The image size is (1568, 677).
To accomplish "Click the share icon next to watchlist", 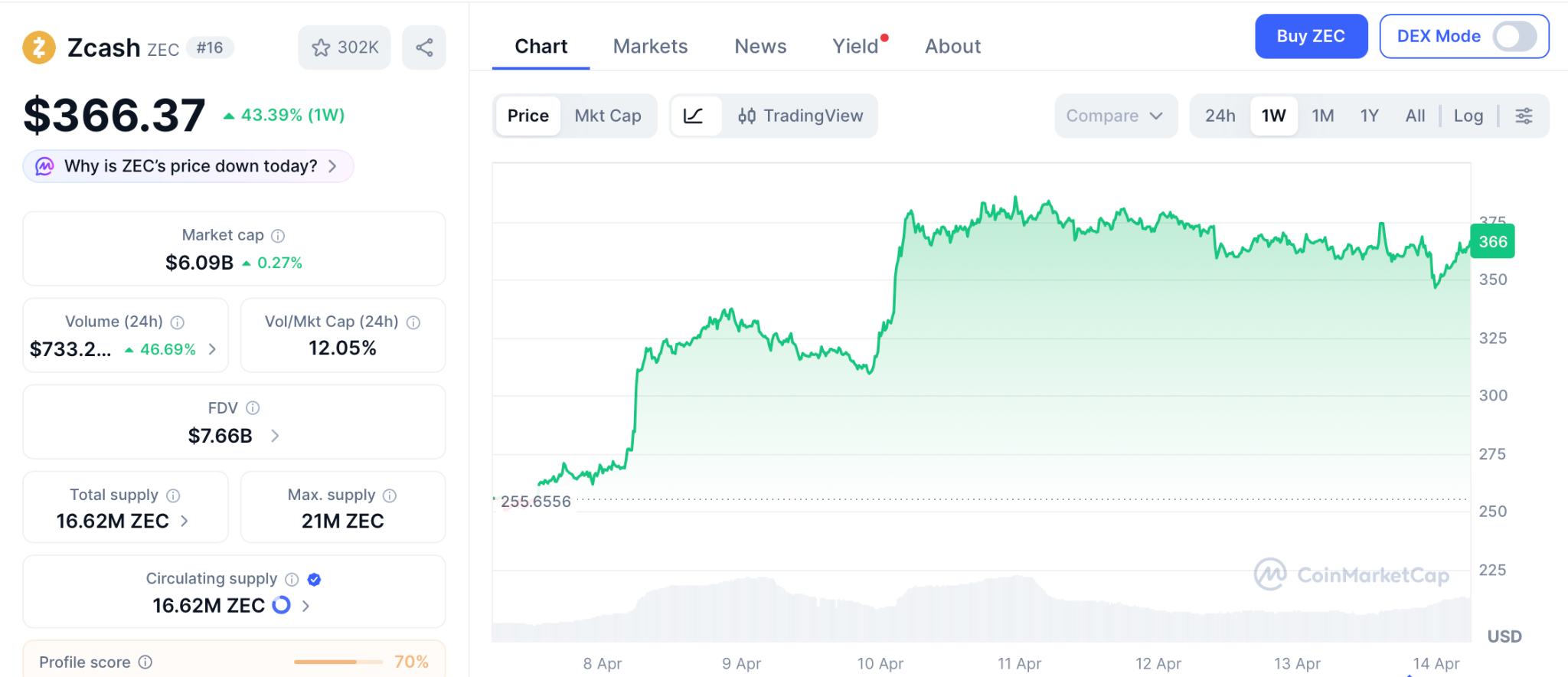I will coord(424,47).
